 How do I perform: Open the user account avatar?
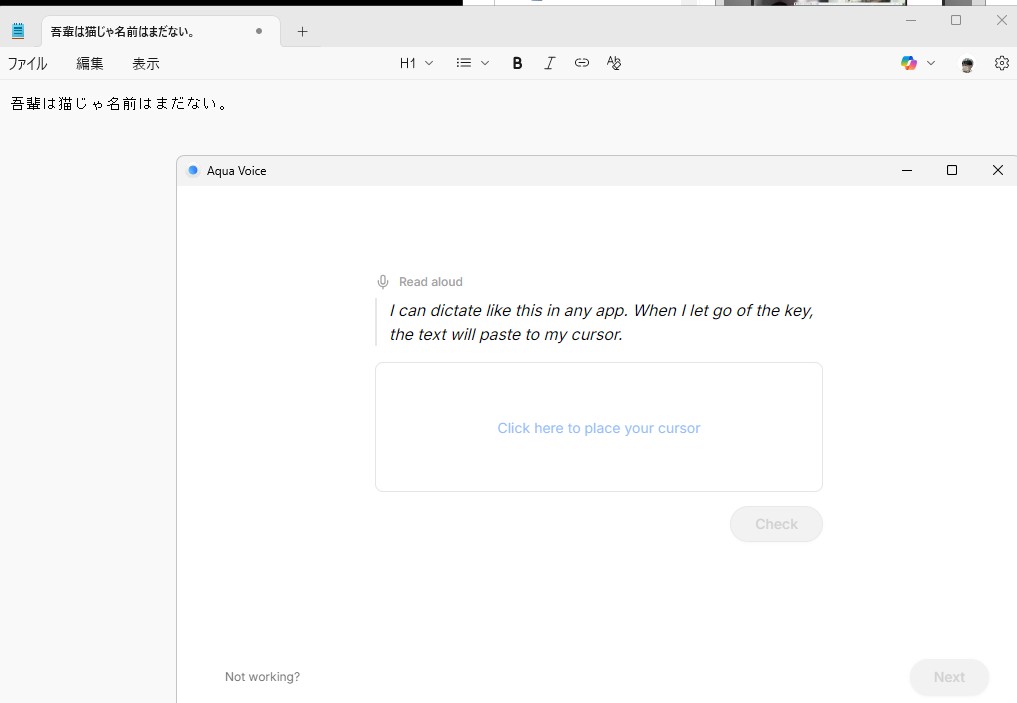coord(967,64)
